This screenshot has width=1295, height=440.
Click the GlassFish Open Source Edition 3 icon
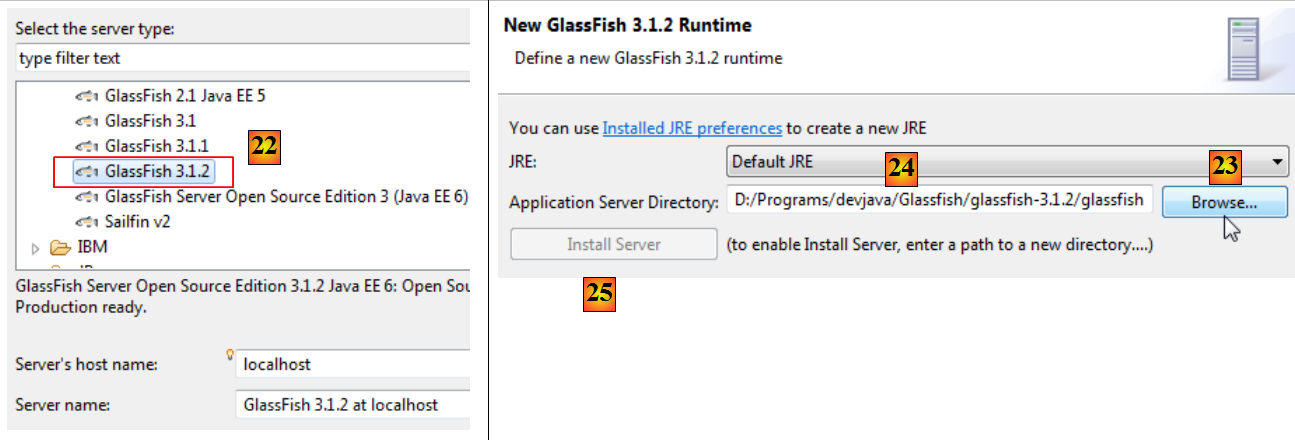tap(88, 197)
